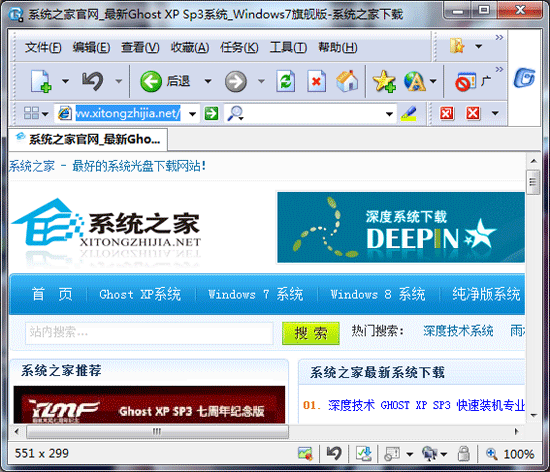The image size is (550, 472).
Task: Open the 文件(F) menu
Action: 43,47
